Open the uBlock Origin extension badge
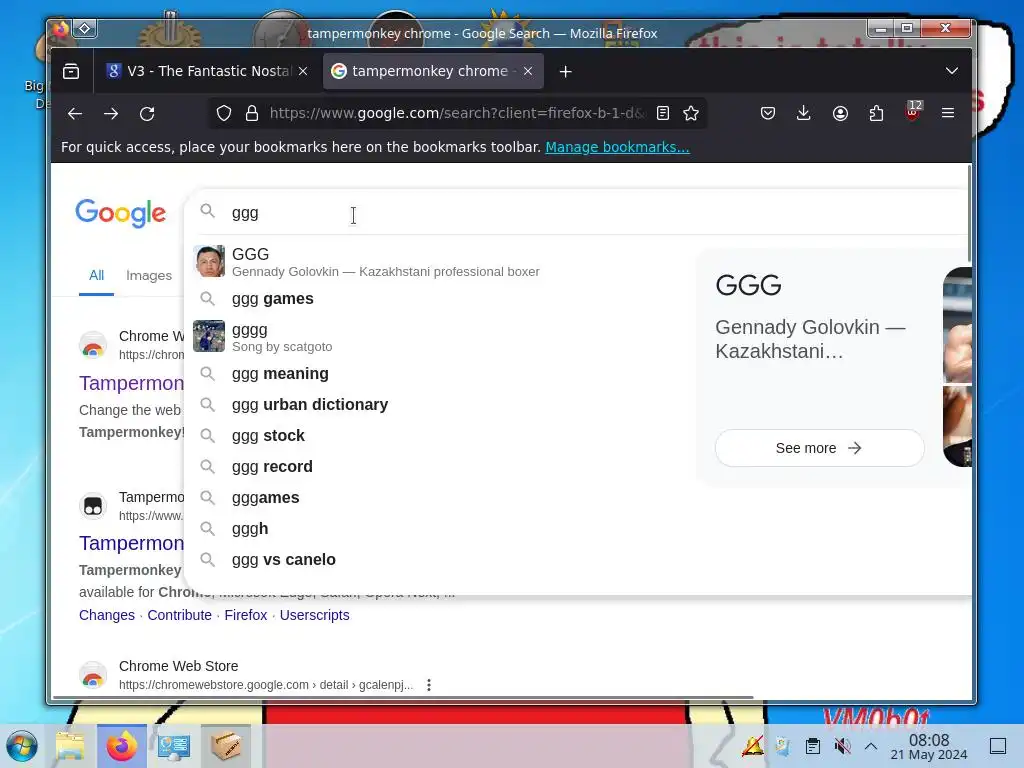The height and width of the screenshot is (768, 1024). click(x=913, y=112)
